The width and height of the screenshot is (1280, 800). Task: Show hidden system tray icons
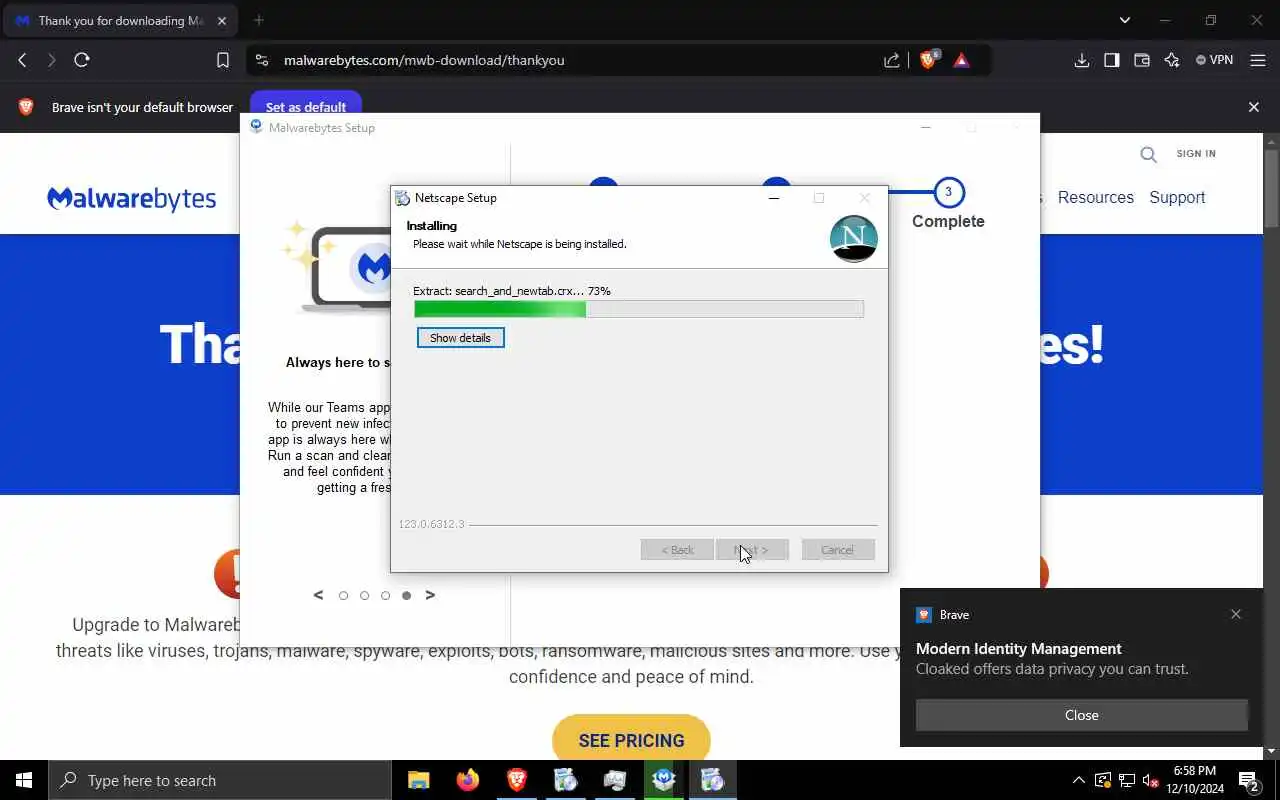[x=1078, y=780]
